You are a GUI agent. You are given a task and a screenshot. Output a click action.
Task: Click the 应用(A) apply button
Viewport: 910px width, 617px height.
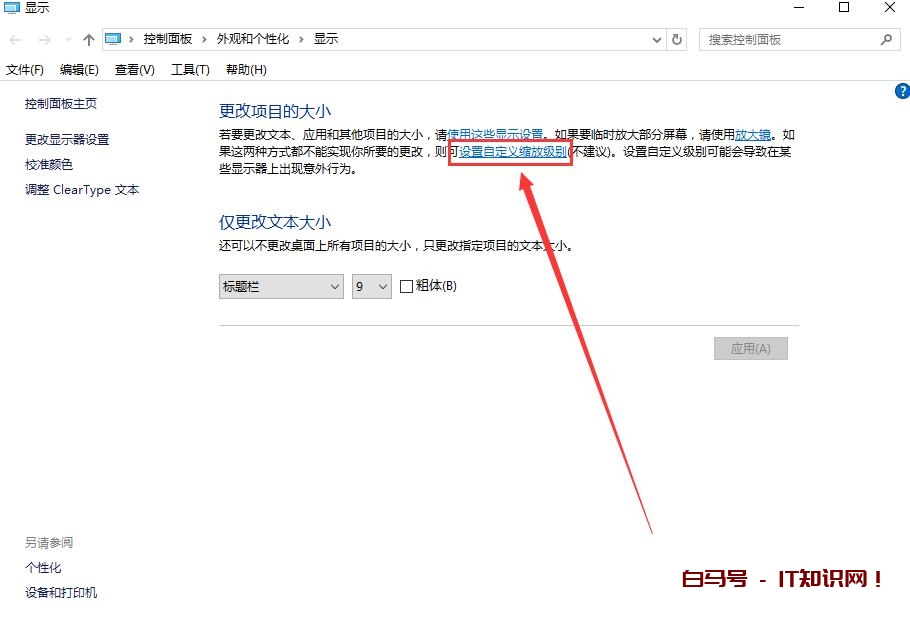click(x=750, y=348)
